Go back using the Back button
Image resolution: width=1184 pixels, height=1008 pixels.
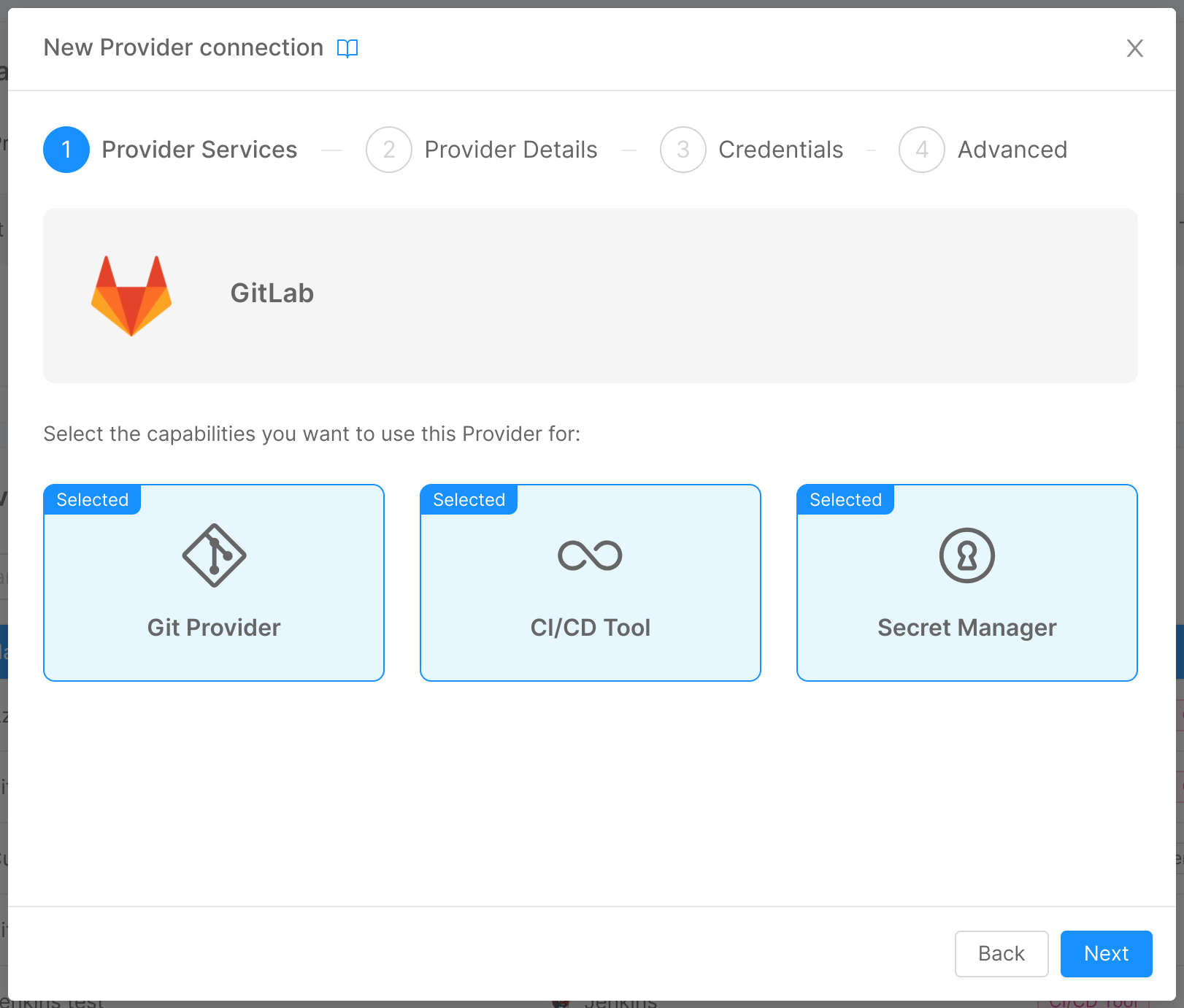[1001, 953]
